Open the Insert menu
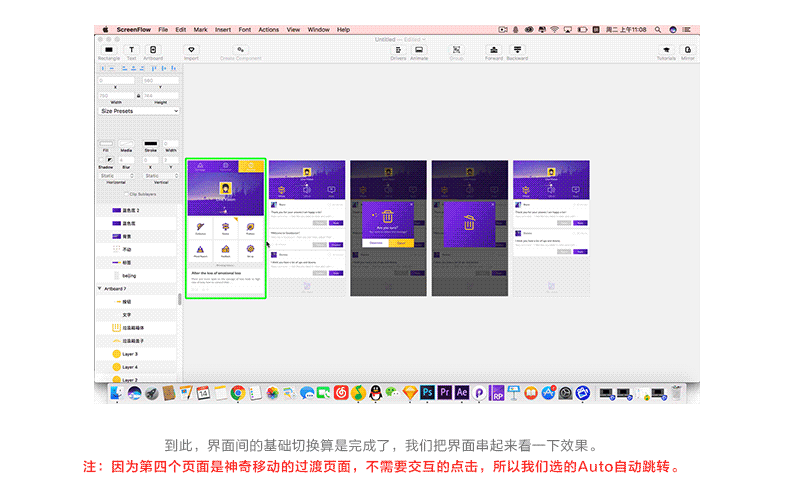This screenshot has width=800, height=499. [x=222, y=30]
